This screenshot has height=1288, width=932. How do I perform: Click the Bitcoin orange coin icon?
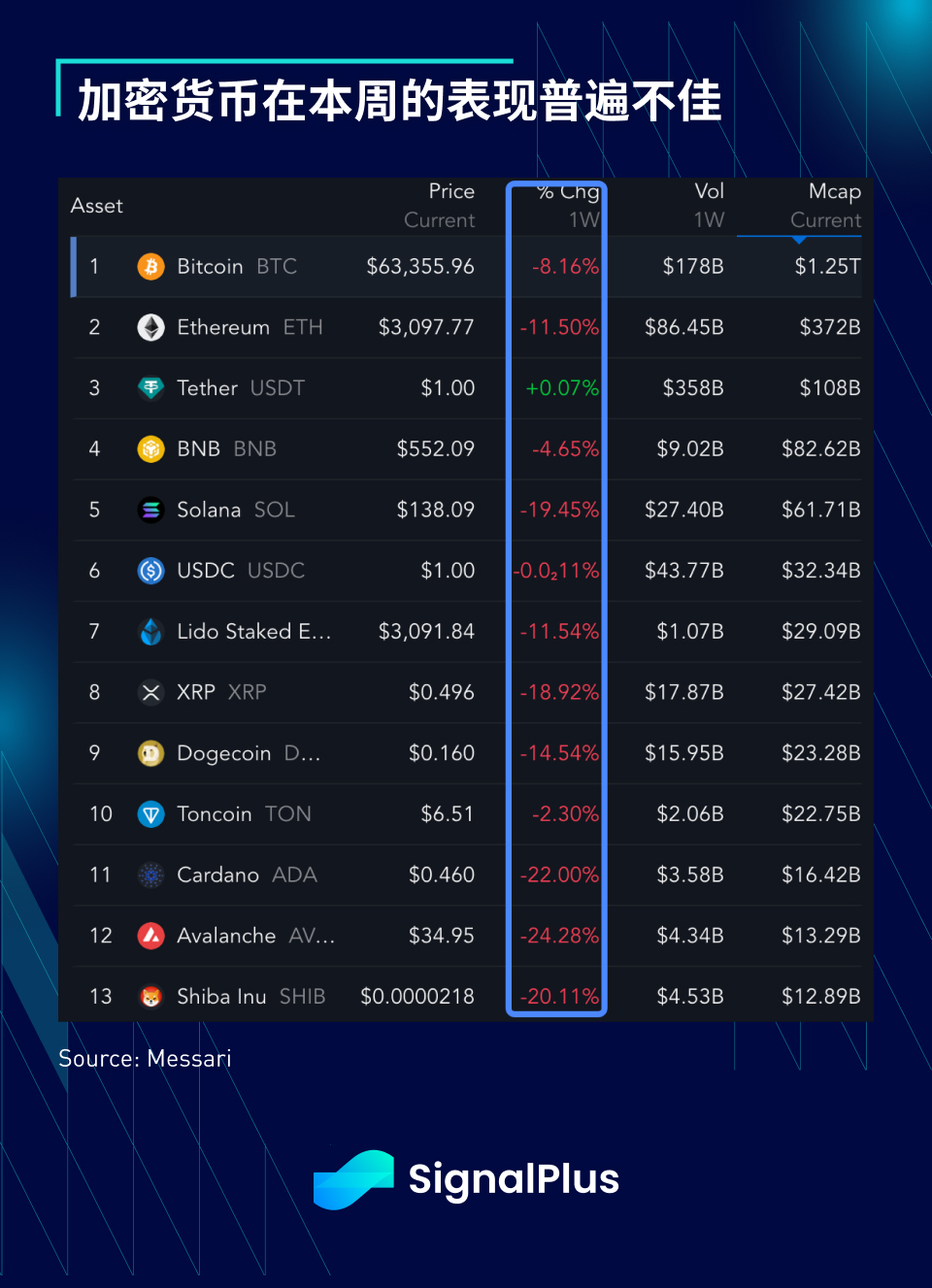(150, 266)
